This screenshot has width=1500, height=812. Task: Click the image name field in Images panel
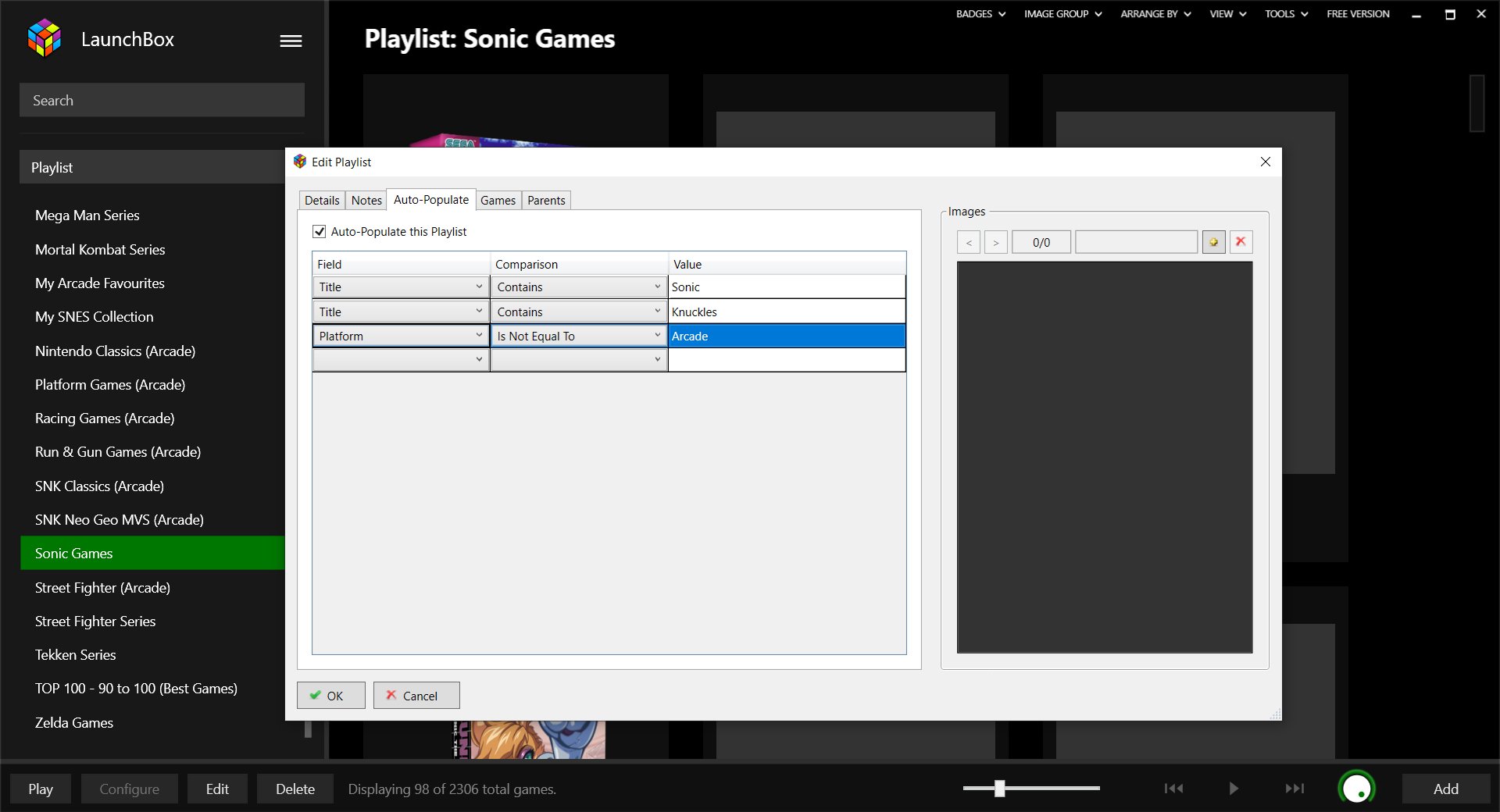pyautogui.click(x=1136, y=242)
